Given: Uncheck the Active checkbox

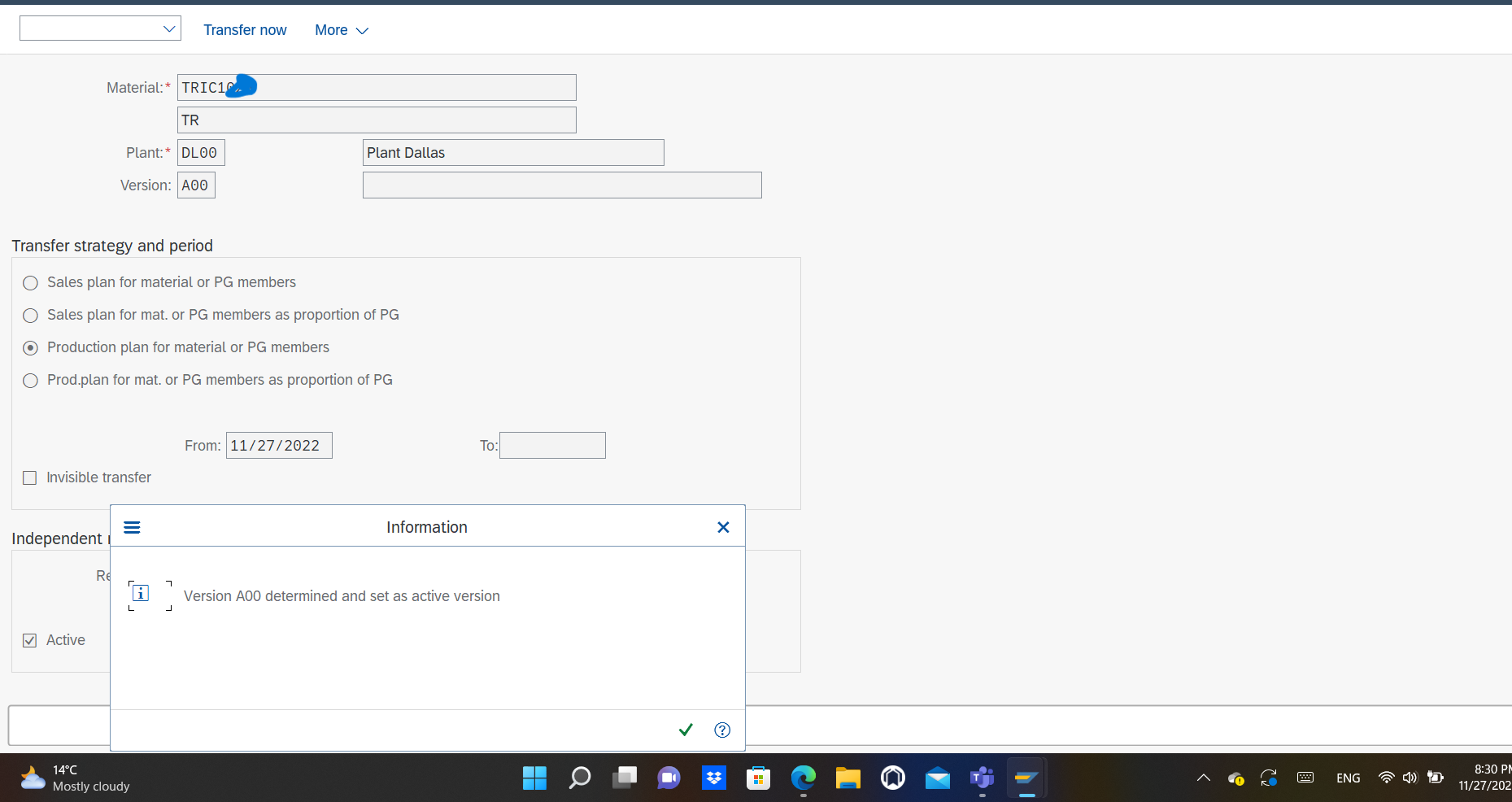Looking at the screenshot, I should (30, 640).
